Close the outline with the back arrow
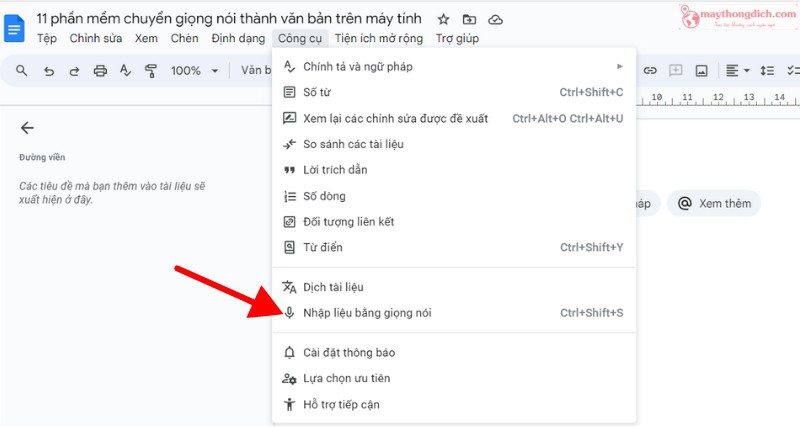This screenshot has height=427, width=800. (27, 128)
